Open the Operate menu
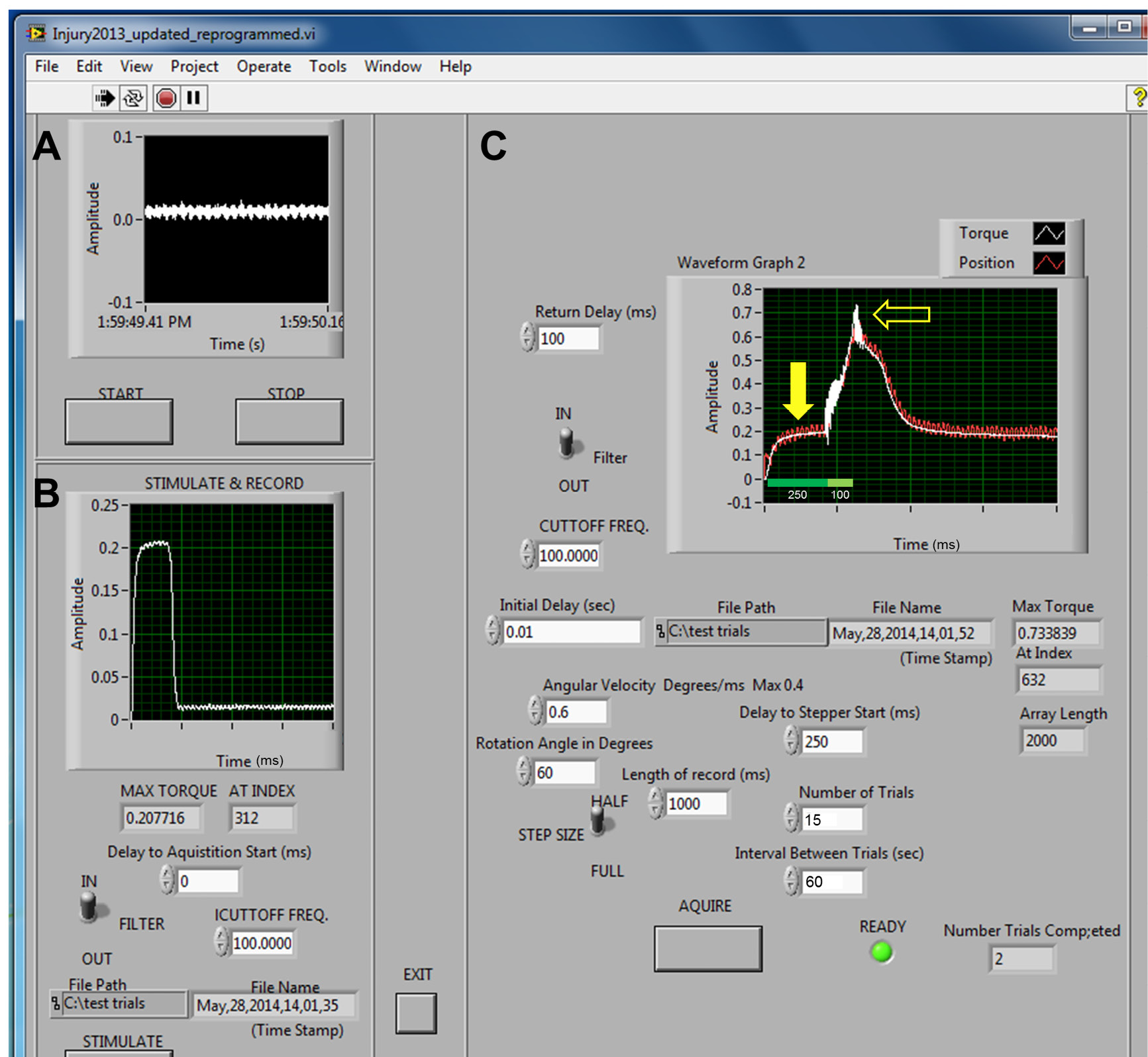This screenshot has width=1148, height=1057. (x=264, y=67)
